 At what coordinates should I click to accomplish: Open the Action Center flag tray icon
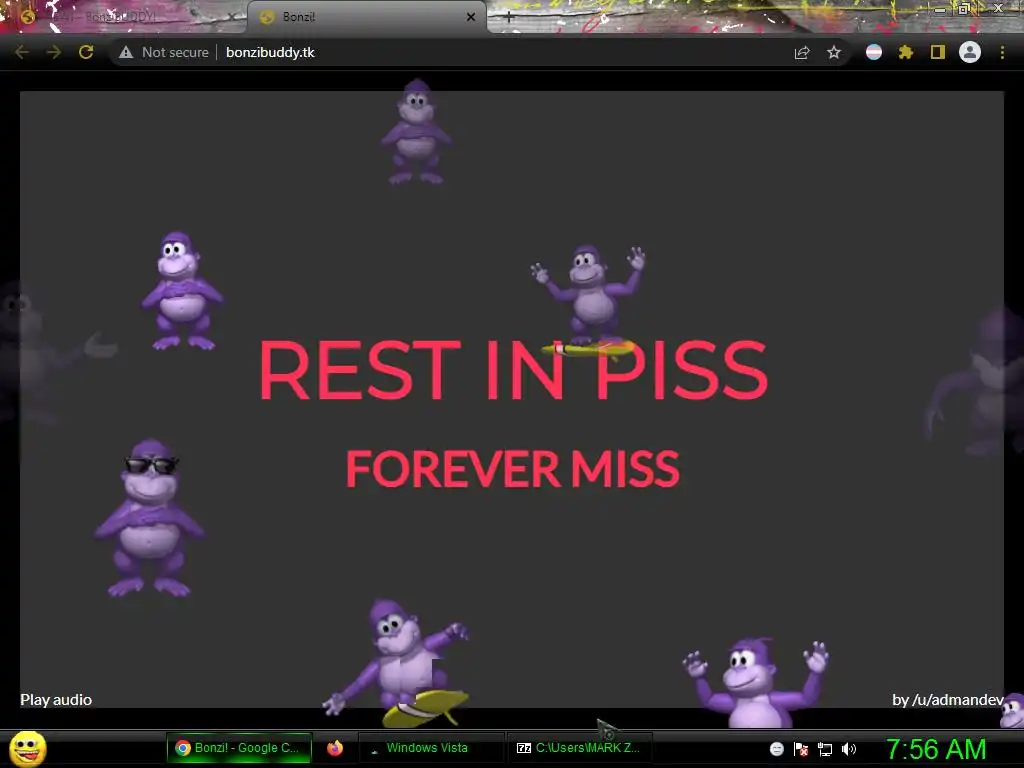(801, 749)
